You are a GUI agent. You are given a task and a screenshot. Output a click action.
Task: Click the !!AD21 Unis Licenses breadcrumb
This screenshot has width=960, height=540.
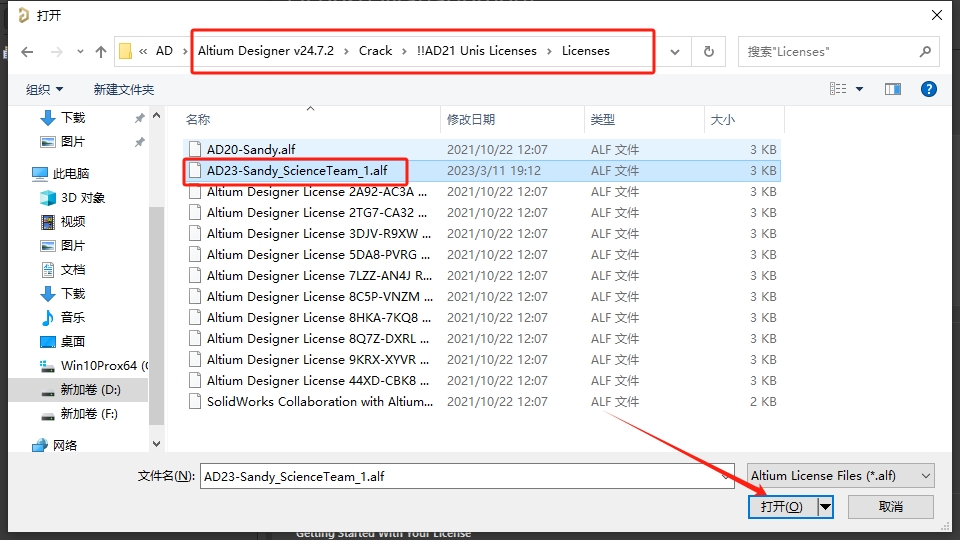[x=476, y=51]
